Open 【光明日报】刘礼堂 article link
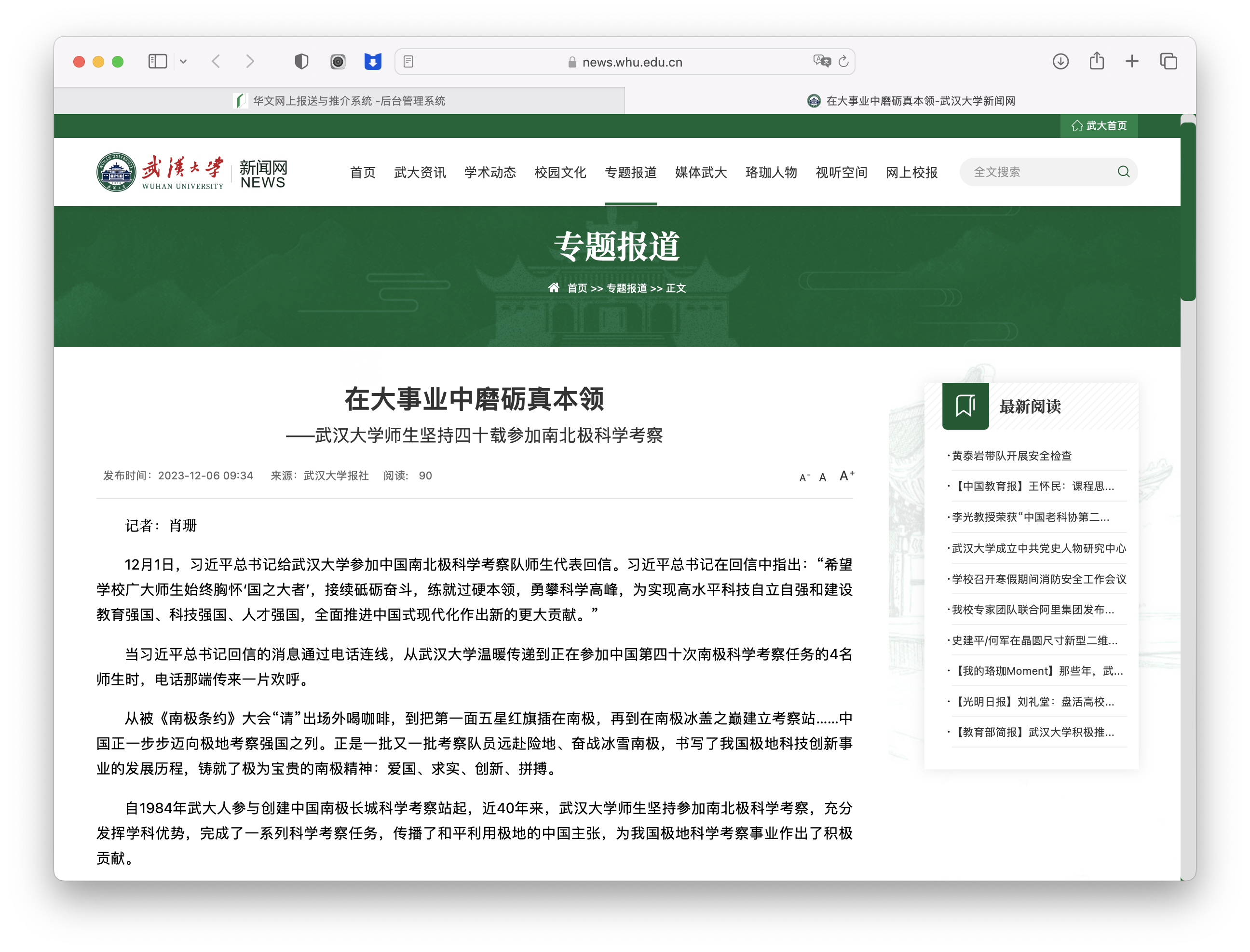 [x=1033, y=702]
